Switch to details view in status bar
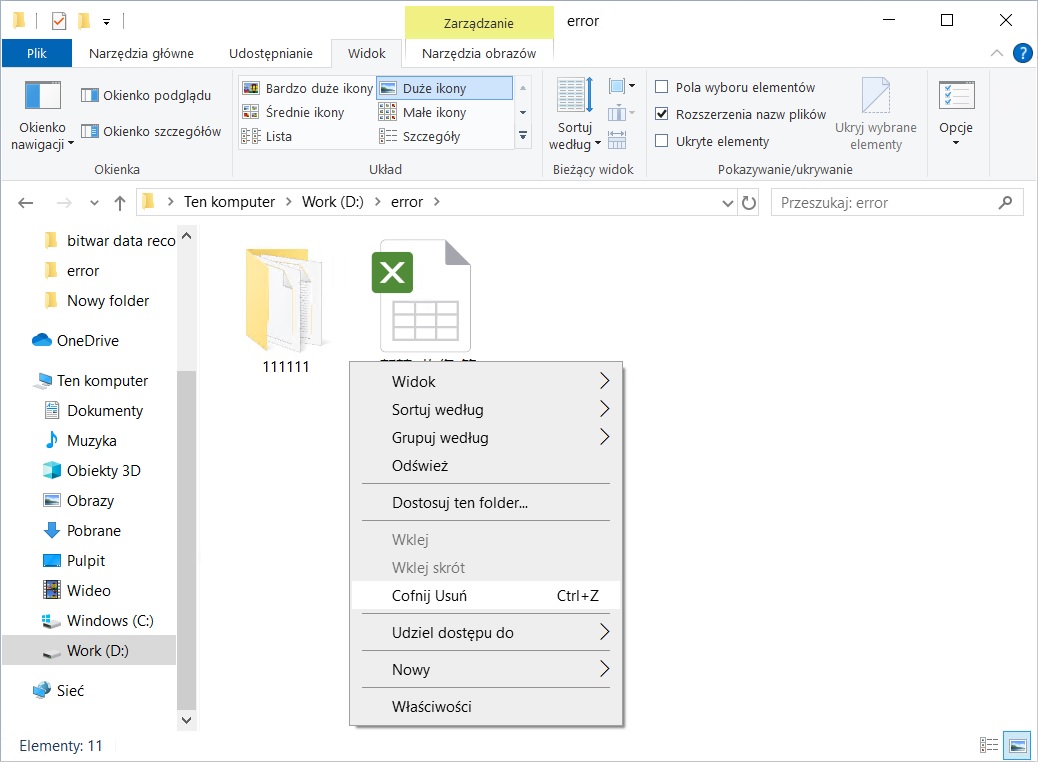 [x=989, y=745]
